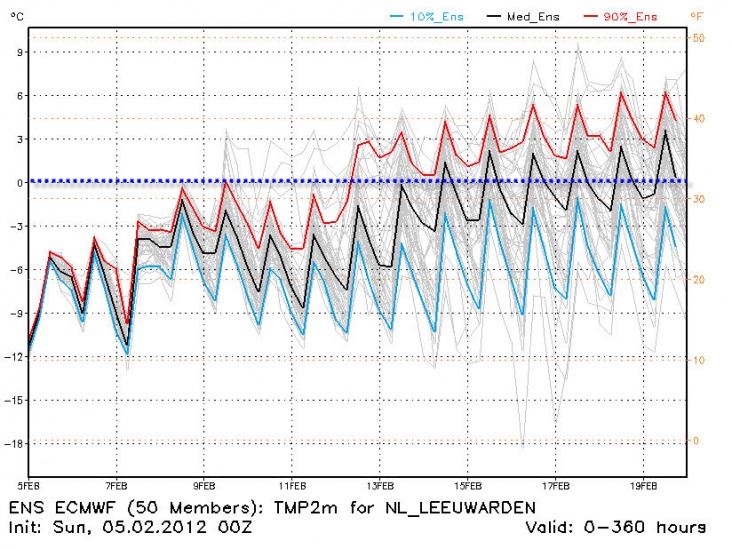Click the 0 value on Celsius axis

pos(20,183)
